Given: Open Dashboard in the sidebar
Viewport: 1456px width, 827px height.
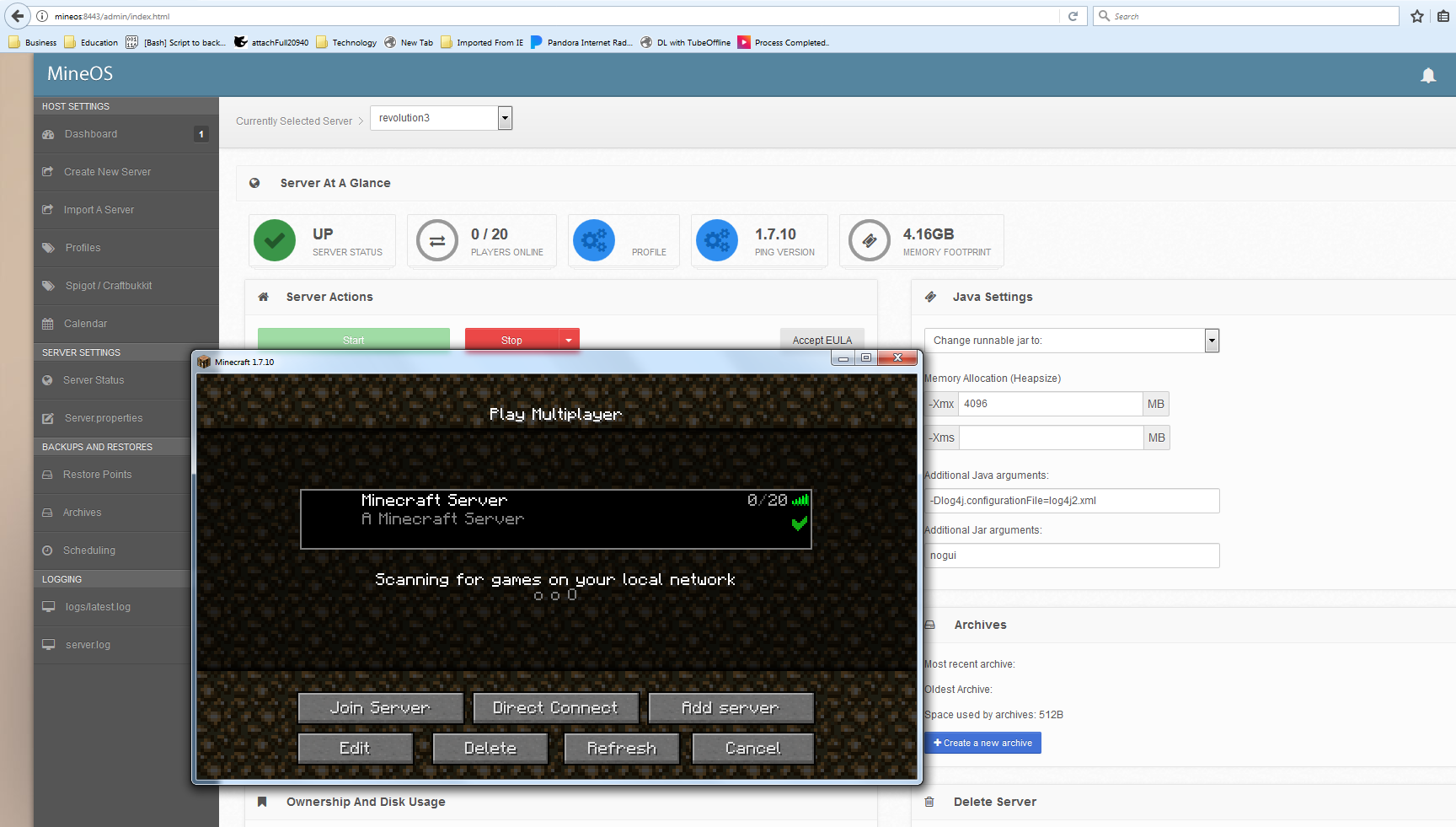Looking at the screenshot, I should [x=91, y=134].
